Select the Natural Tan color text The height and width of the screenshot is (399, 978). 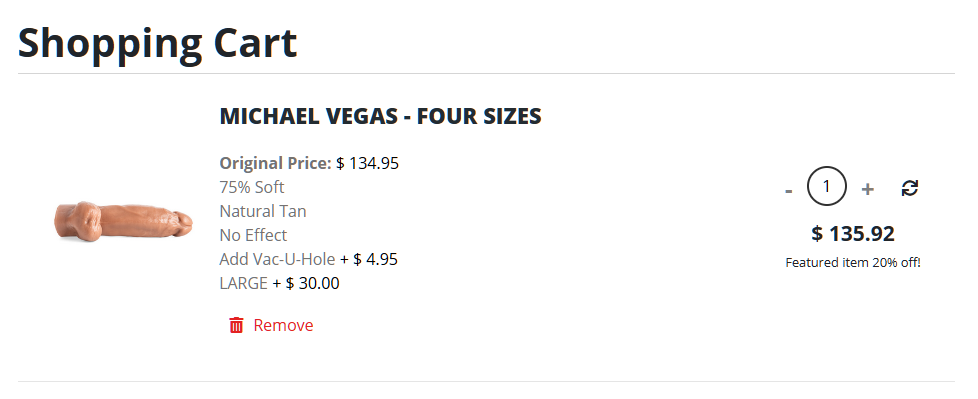coord(263,211)
